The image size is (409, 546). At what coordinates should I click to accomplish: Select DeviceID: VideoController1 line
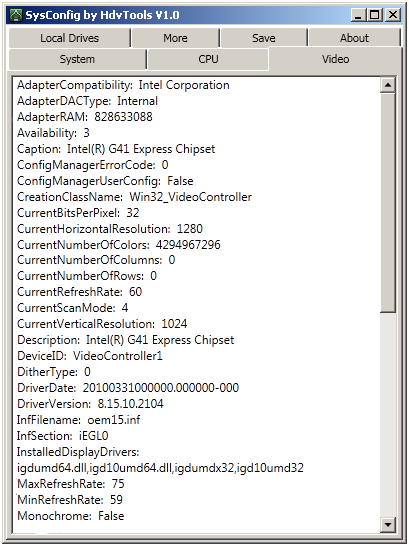[x=90, y=356]
